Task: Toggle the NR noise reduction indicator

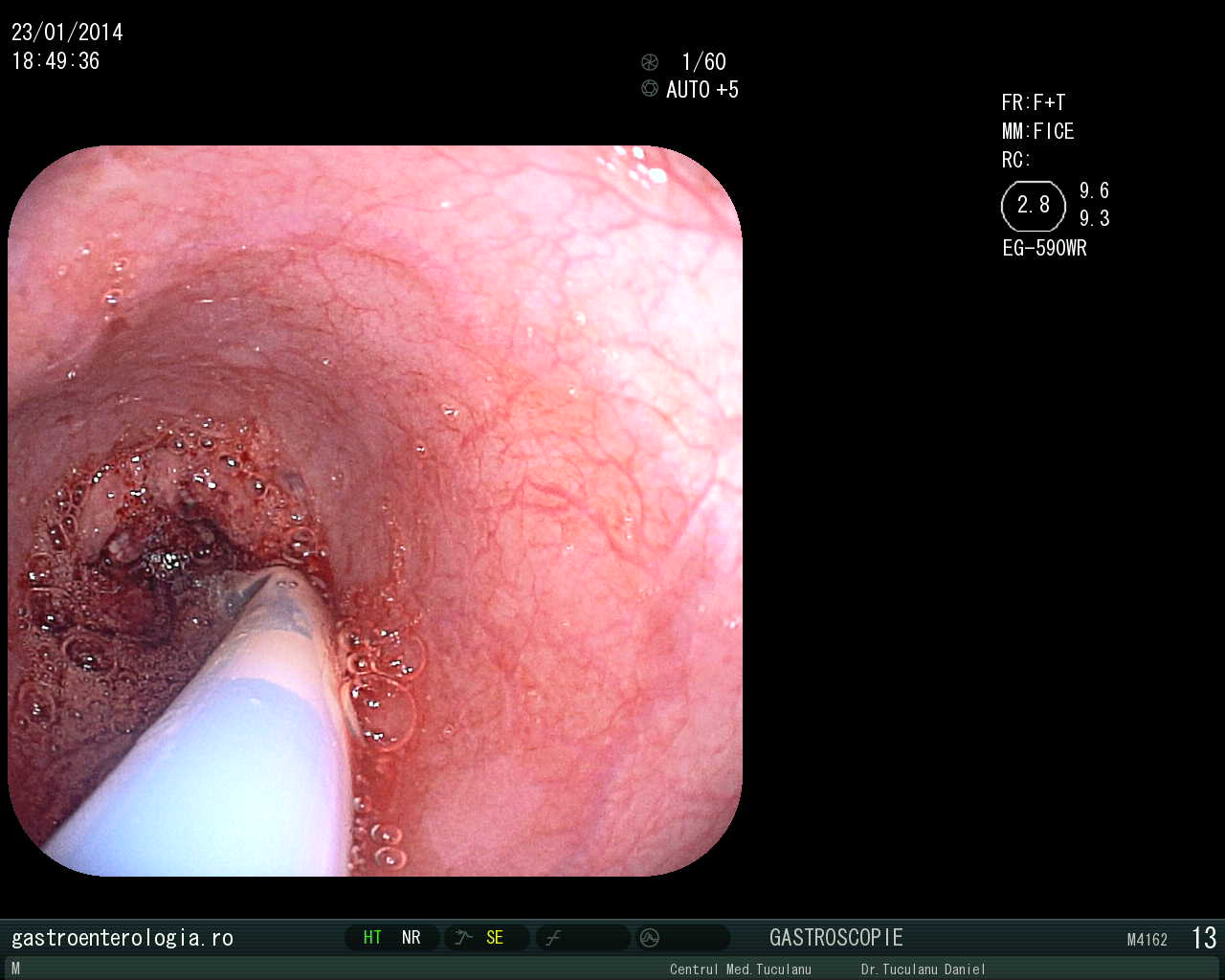Action: coord(412,938)
